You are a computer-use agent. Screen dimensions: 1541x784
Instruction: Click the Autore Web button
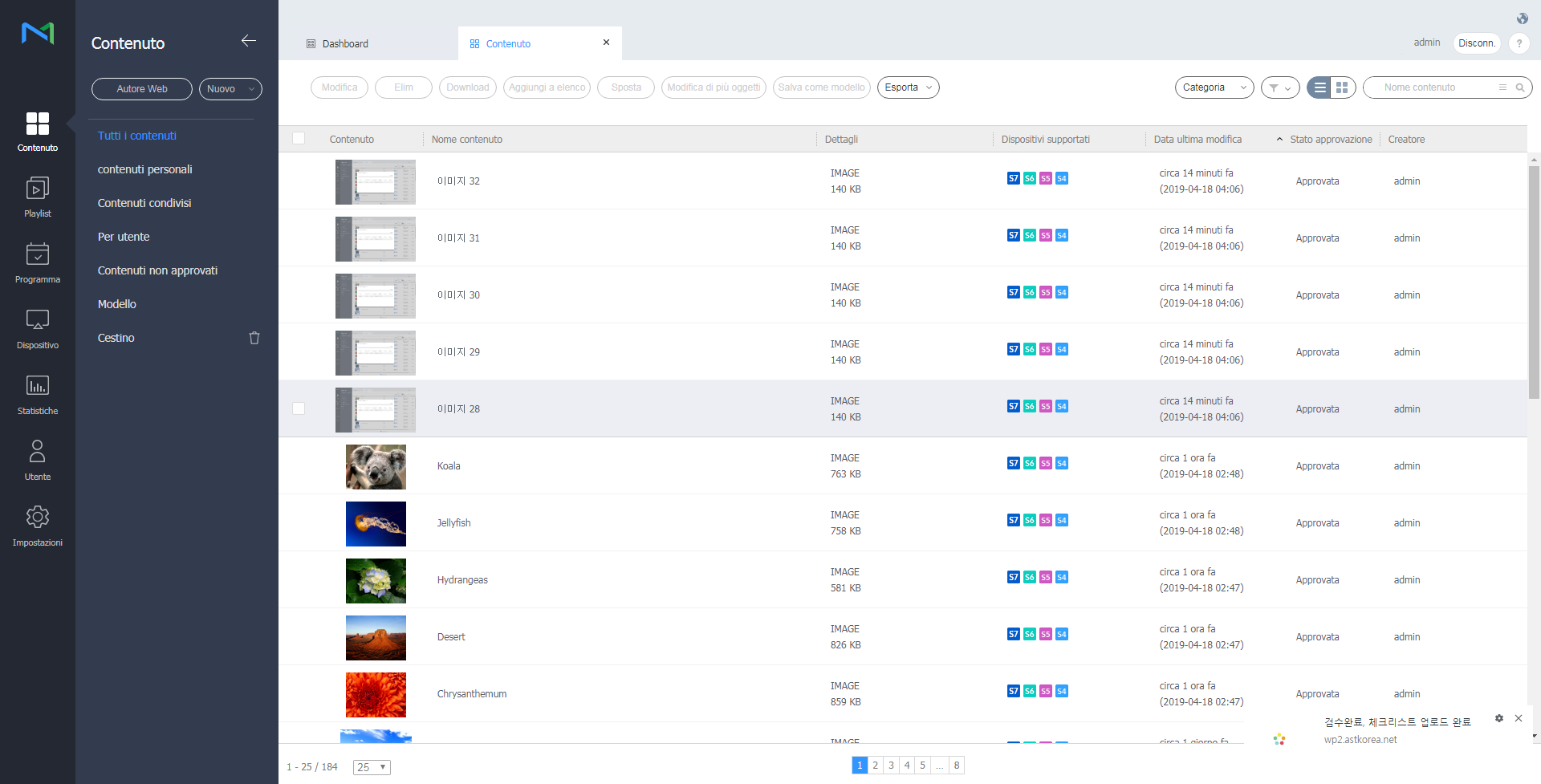tap(142, 89)
